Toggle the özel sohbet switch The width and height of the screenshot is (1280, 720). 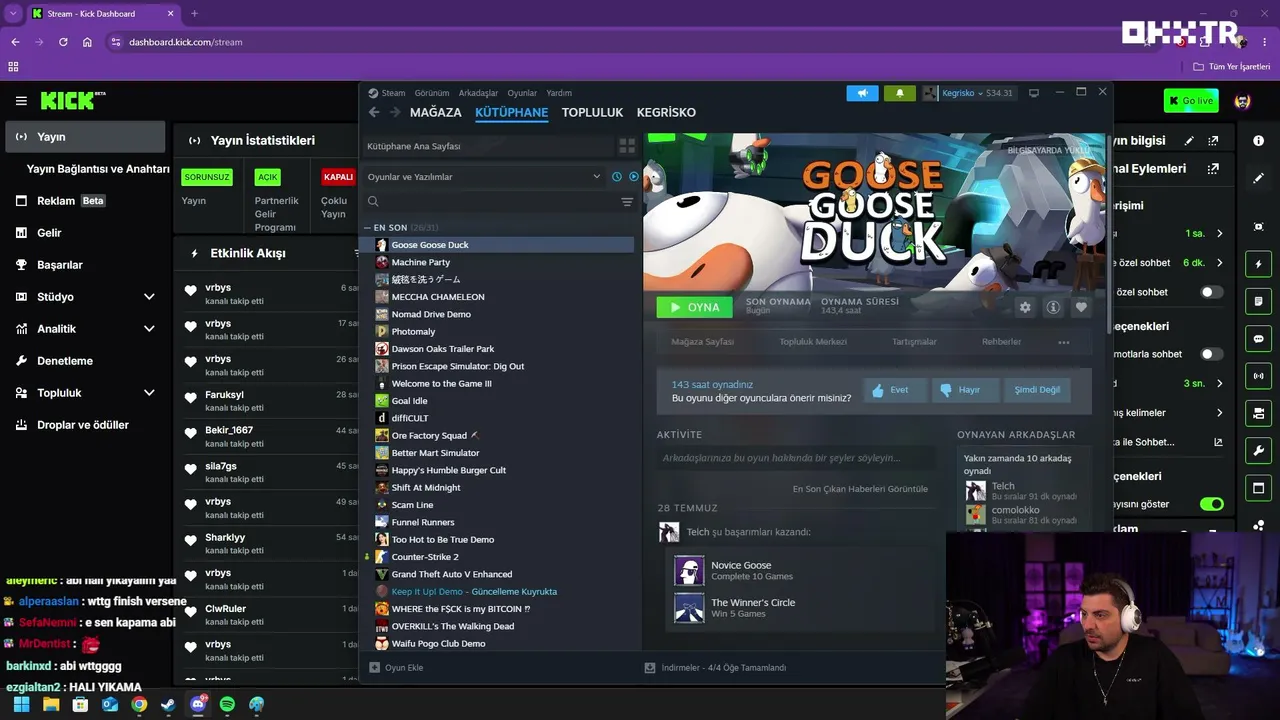click(1211, 292)
